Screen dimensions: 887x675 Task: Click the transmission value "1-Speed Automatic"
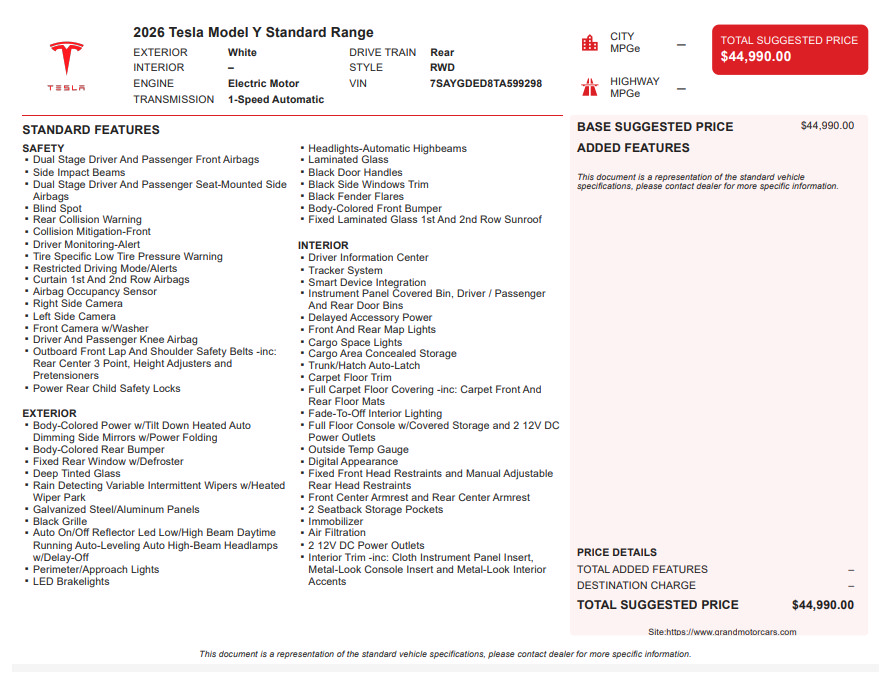276,100
